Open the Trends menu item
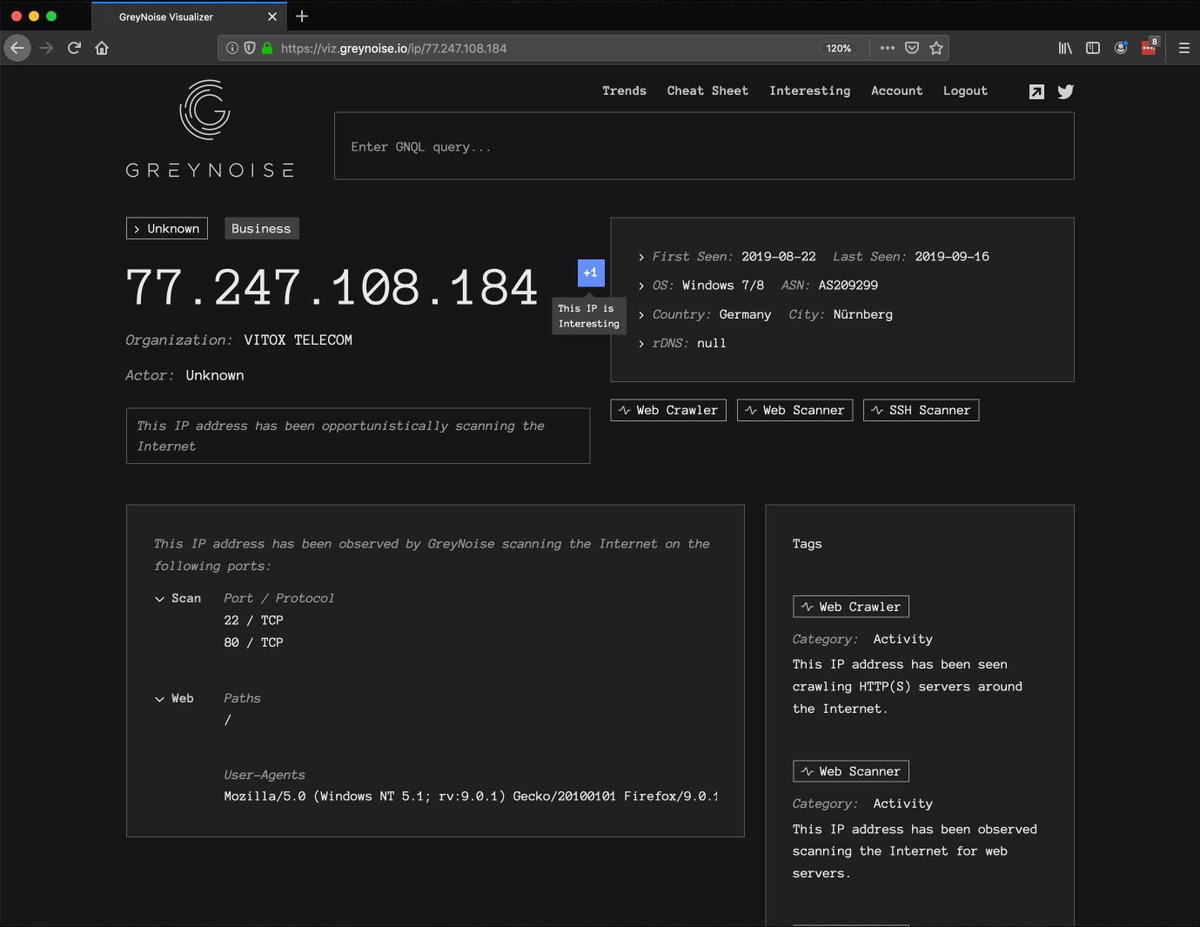This screenshot has width=1200, height=927. point(624,91)
